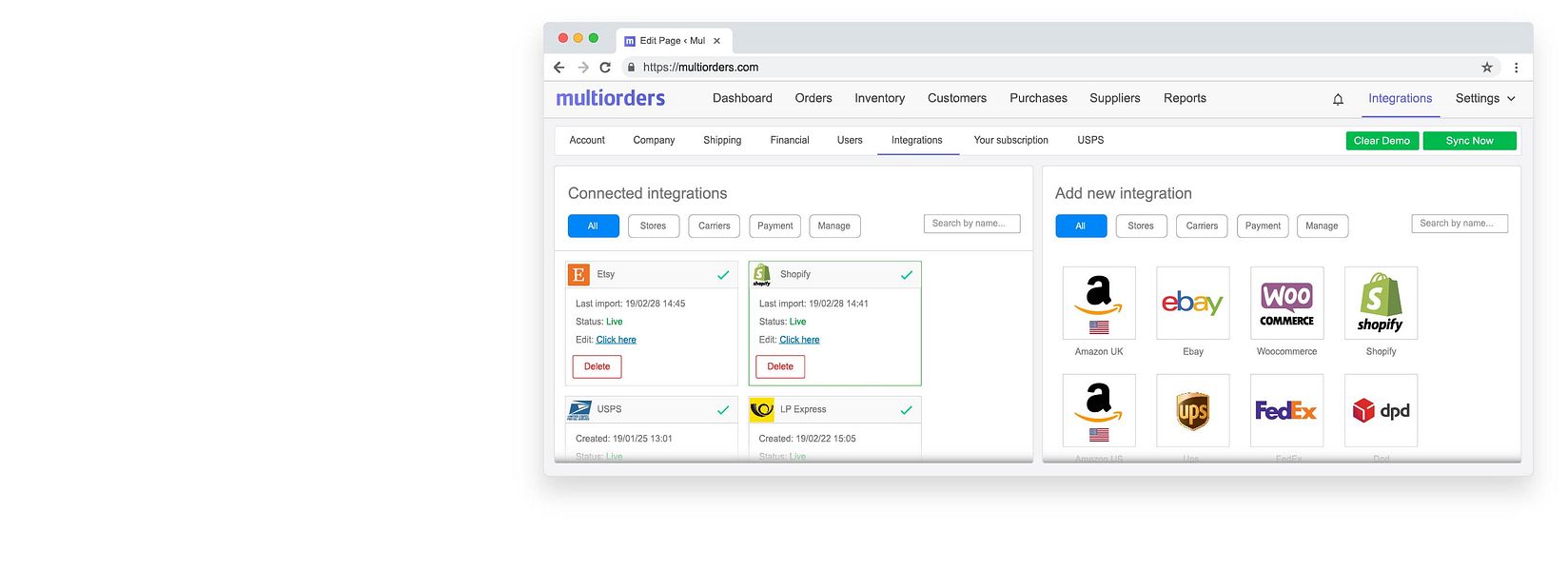
Task: Select the UPS integration tile
Action: (1193, 410)
